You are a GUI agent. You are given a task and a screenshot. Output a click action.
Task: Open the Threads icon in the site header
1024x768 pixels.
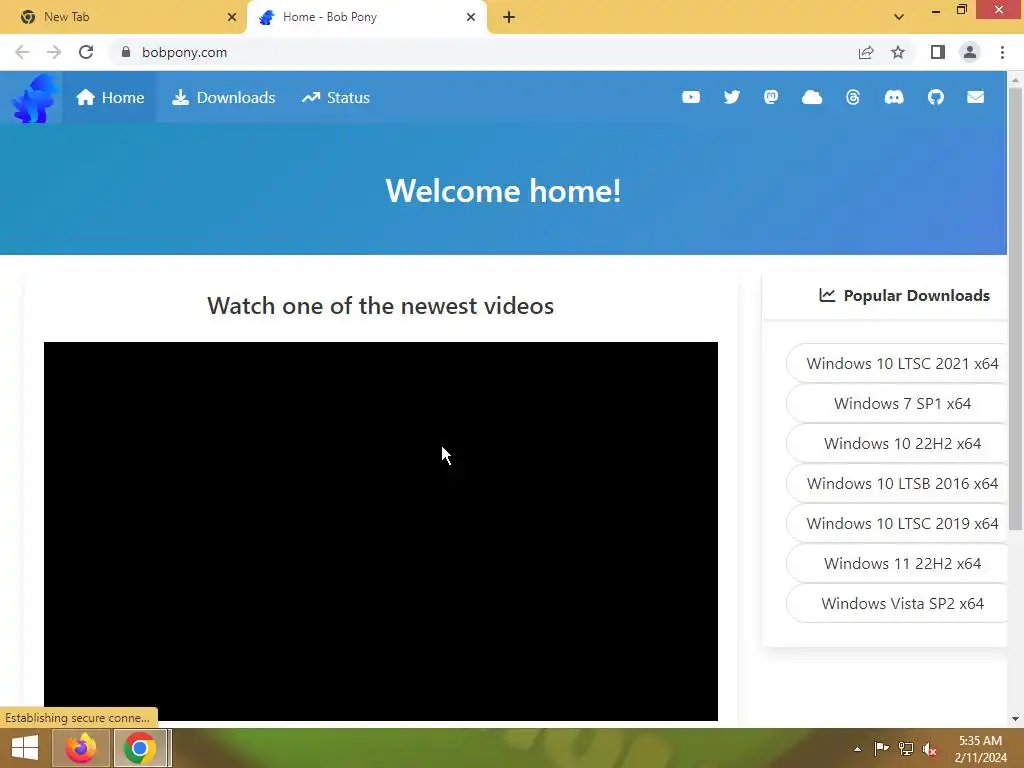853,97
